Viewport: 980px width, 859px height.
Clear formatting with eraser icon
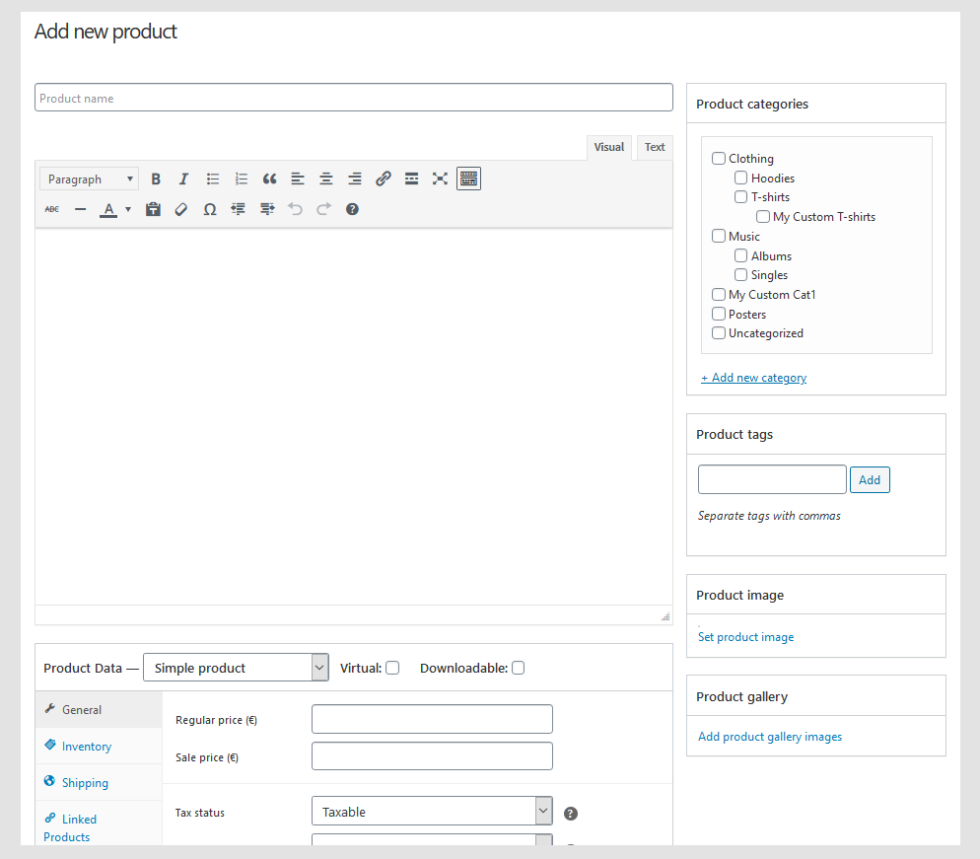click(181, 209)
